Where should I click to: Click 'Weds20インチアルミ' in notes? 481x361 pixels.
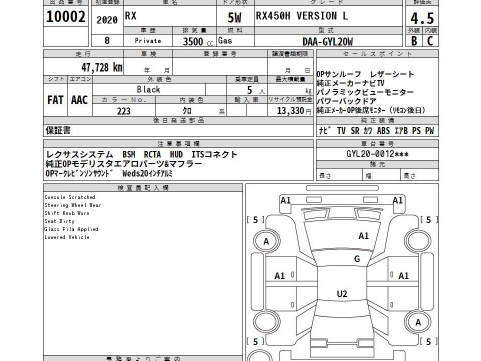point(148,173)
